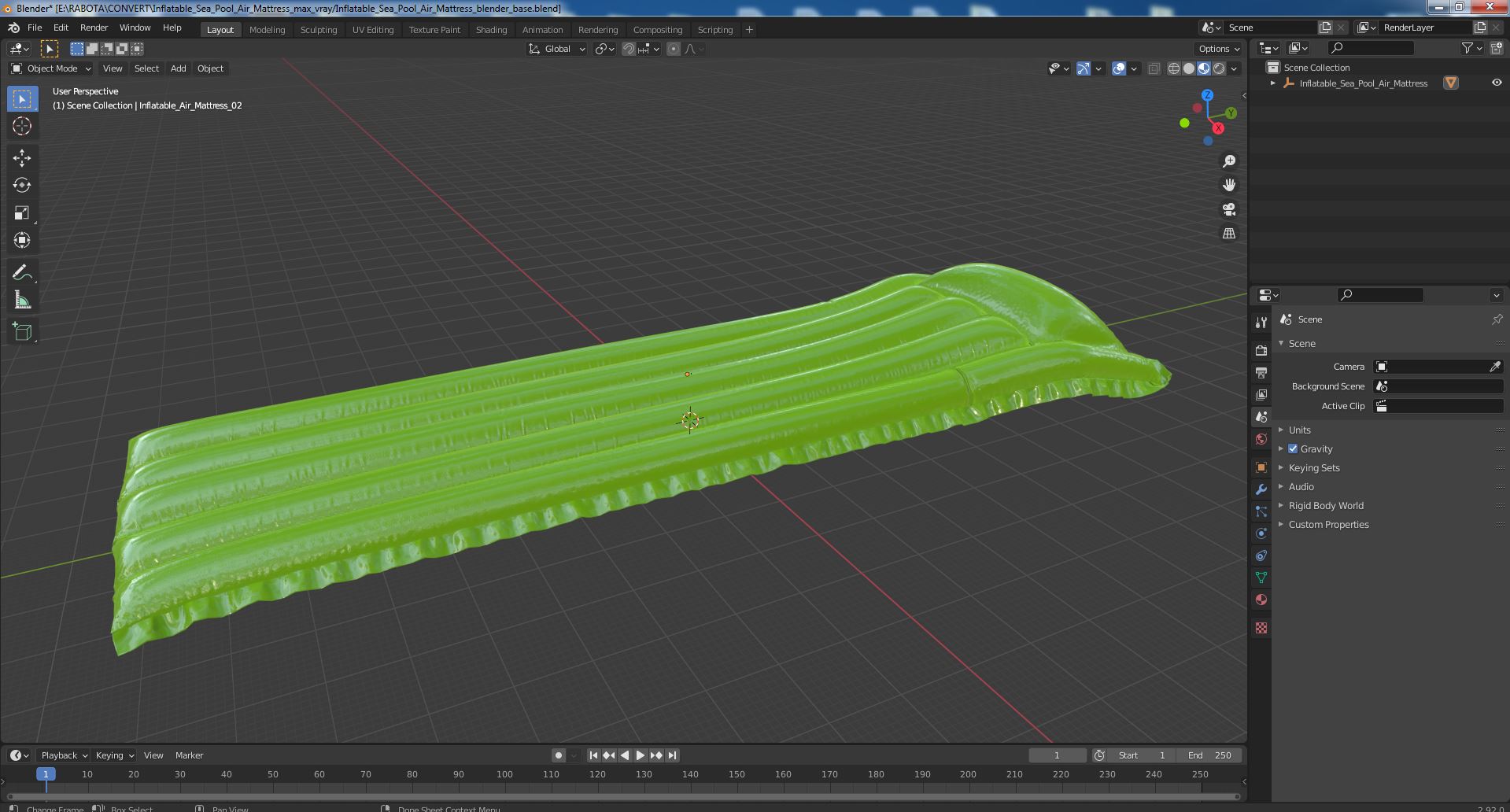Hide Inflatable_Sea_Pool_Air_Mattress with eye icon
The image size is (1510, 812).
click(1497, 83)
